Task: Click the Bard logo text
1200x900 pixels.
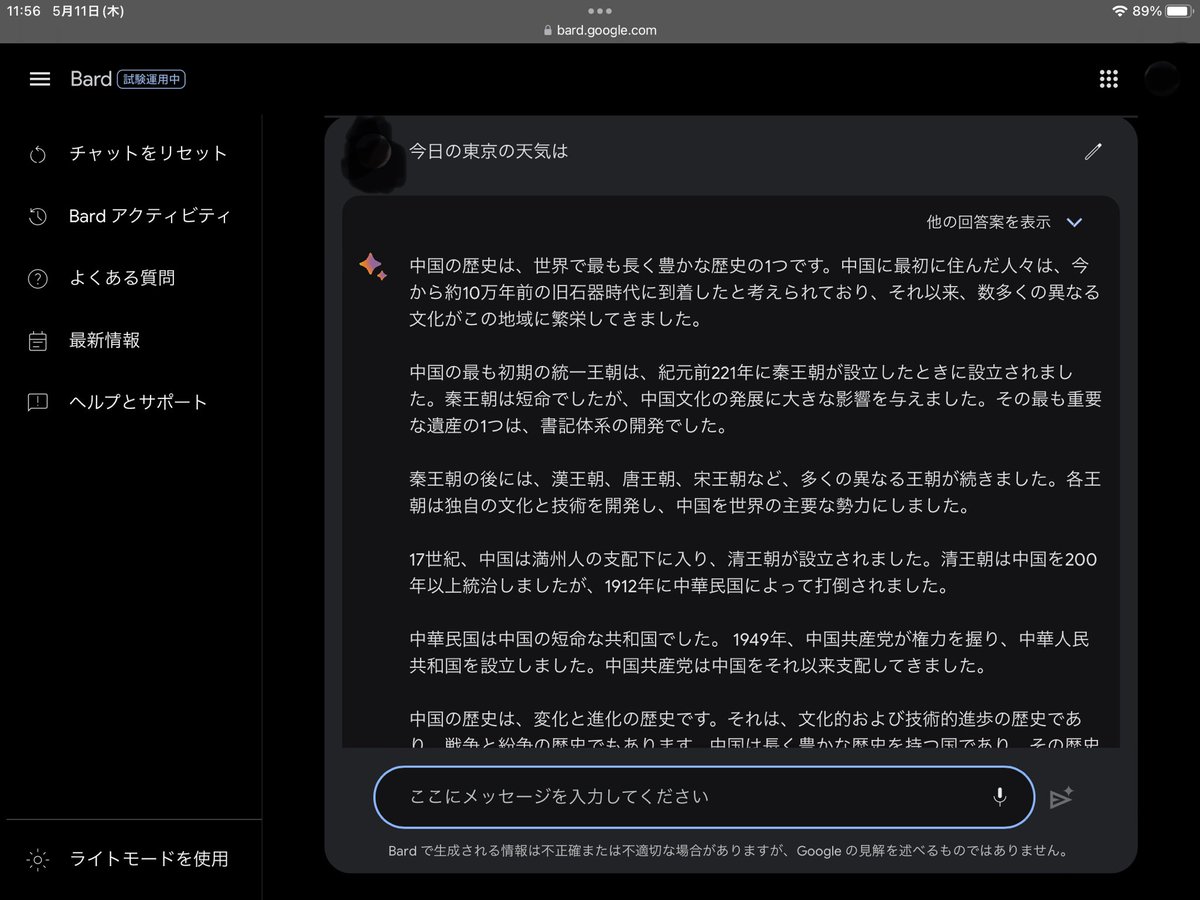Action: [91, 79]
